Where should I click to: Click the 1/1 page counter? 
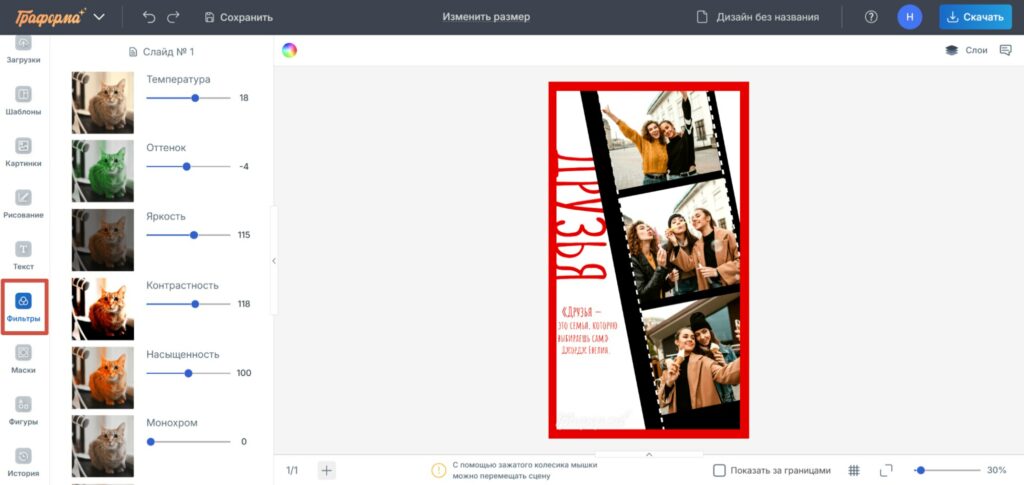click(292, 470)
